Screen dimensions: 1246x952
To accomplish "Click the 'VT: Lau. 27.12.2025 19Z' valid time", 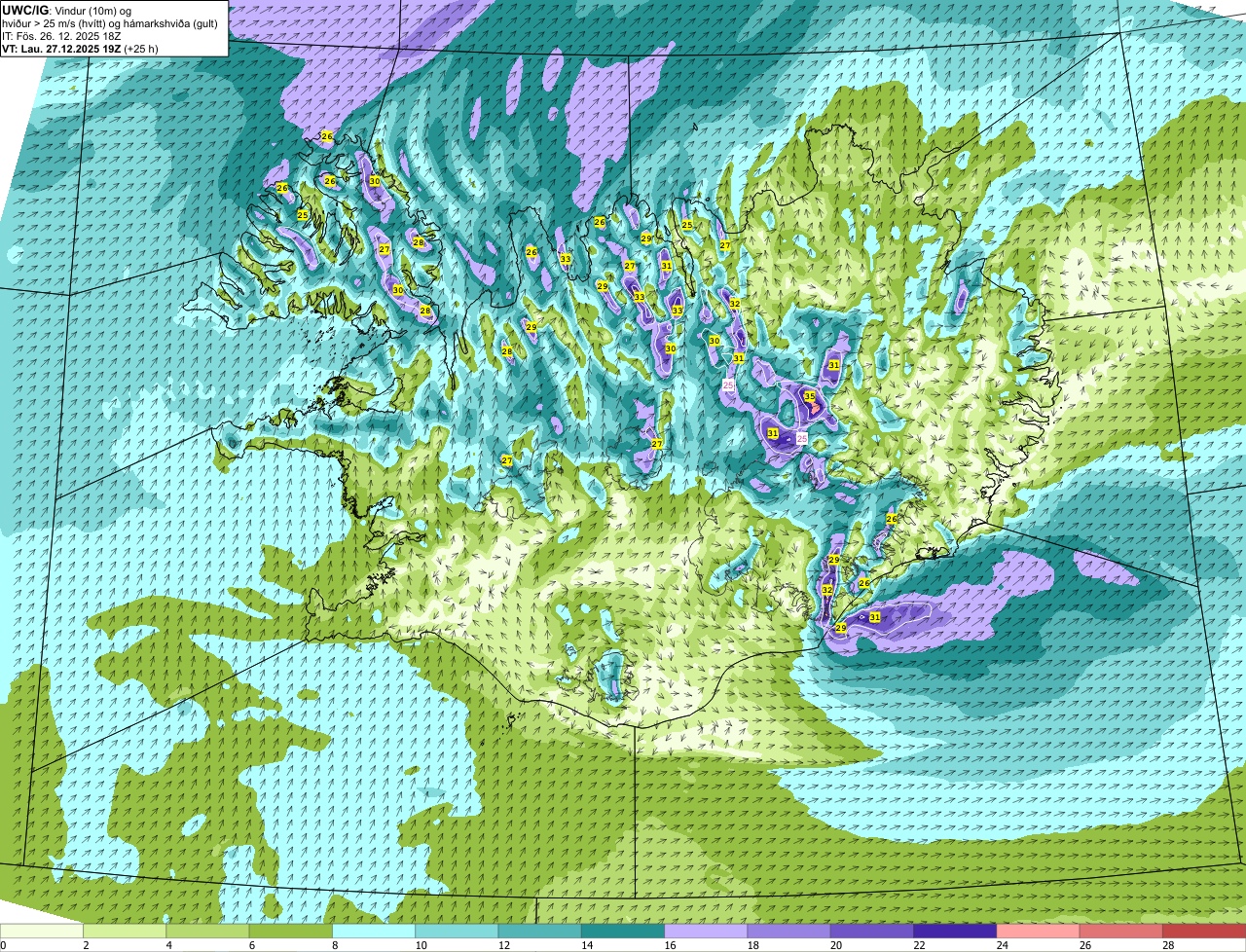I will click(62, 49).
